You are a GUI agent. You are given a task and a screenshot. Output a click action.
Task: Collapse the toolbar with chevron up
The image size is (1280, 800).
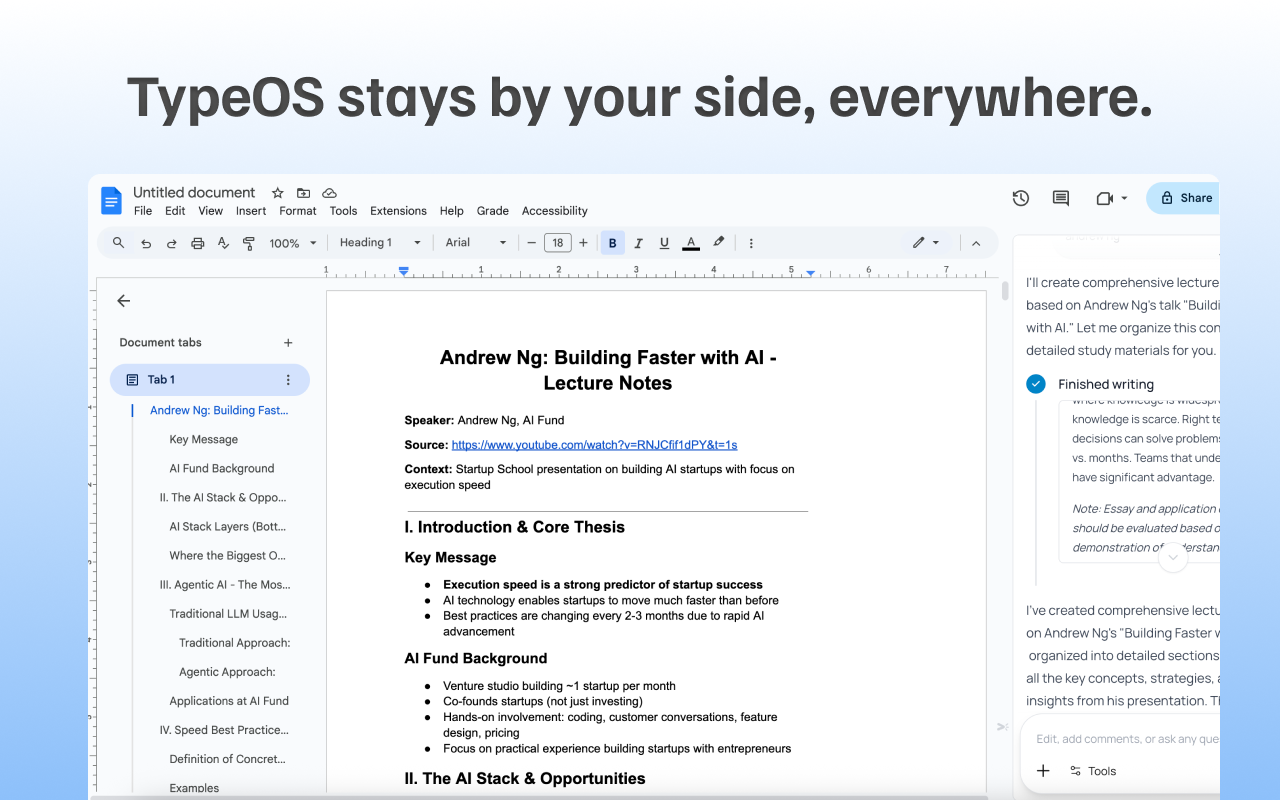coord(976,243)
